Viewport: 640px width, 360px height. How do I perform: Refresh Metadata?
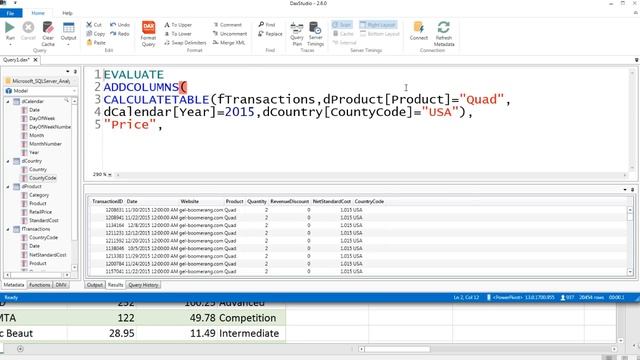[444, 34]
